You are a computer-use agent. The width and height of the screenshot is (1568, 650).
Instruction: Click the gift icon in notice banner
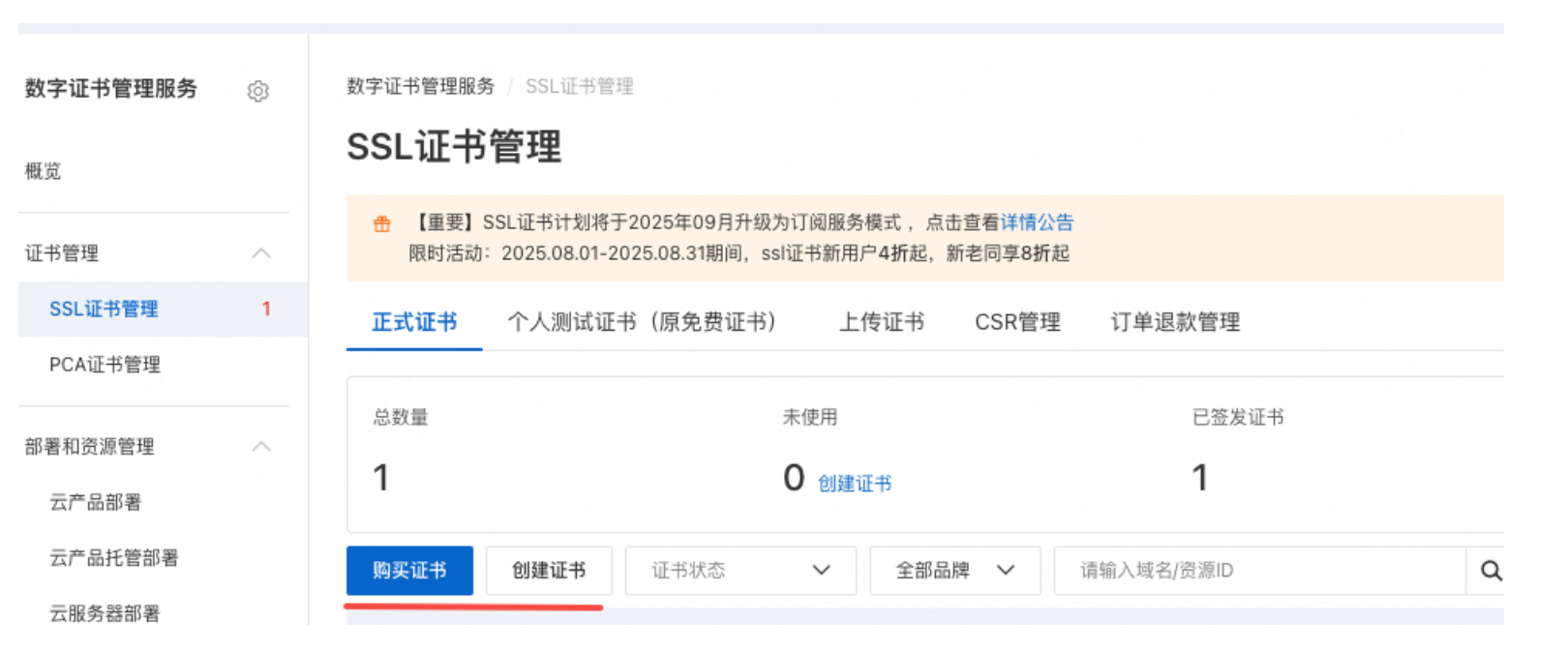tap(382, 224)
